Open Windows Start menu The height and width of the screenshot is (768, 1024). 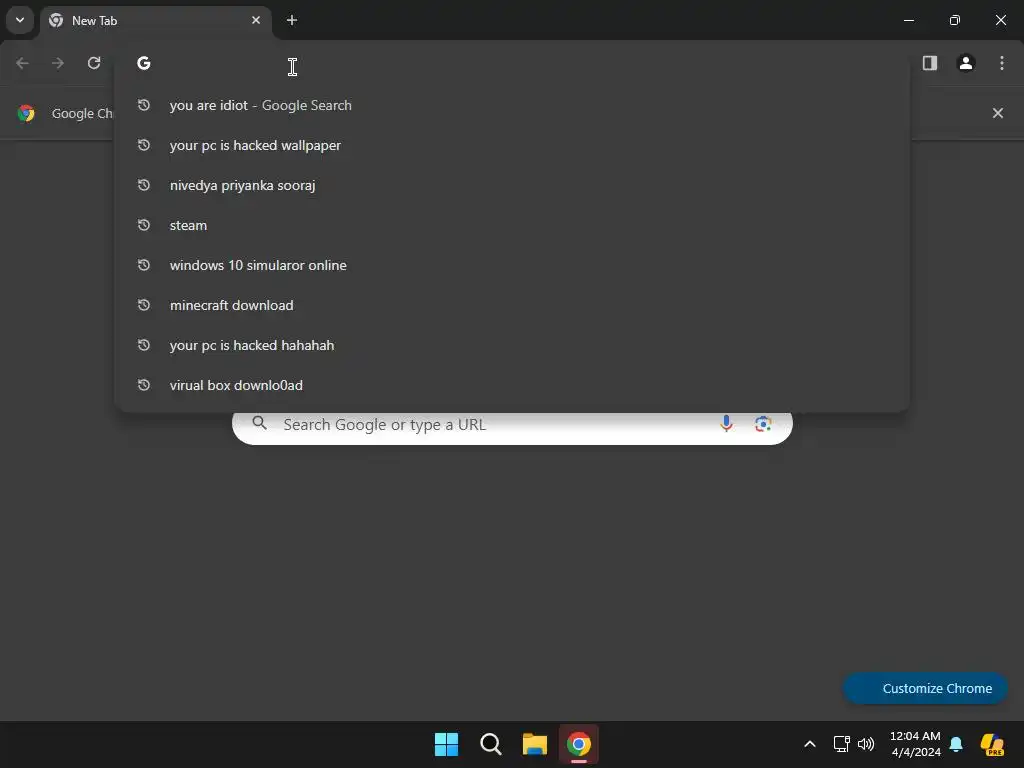447,744
